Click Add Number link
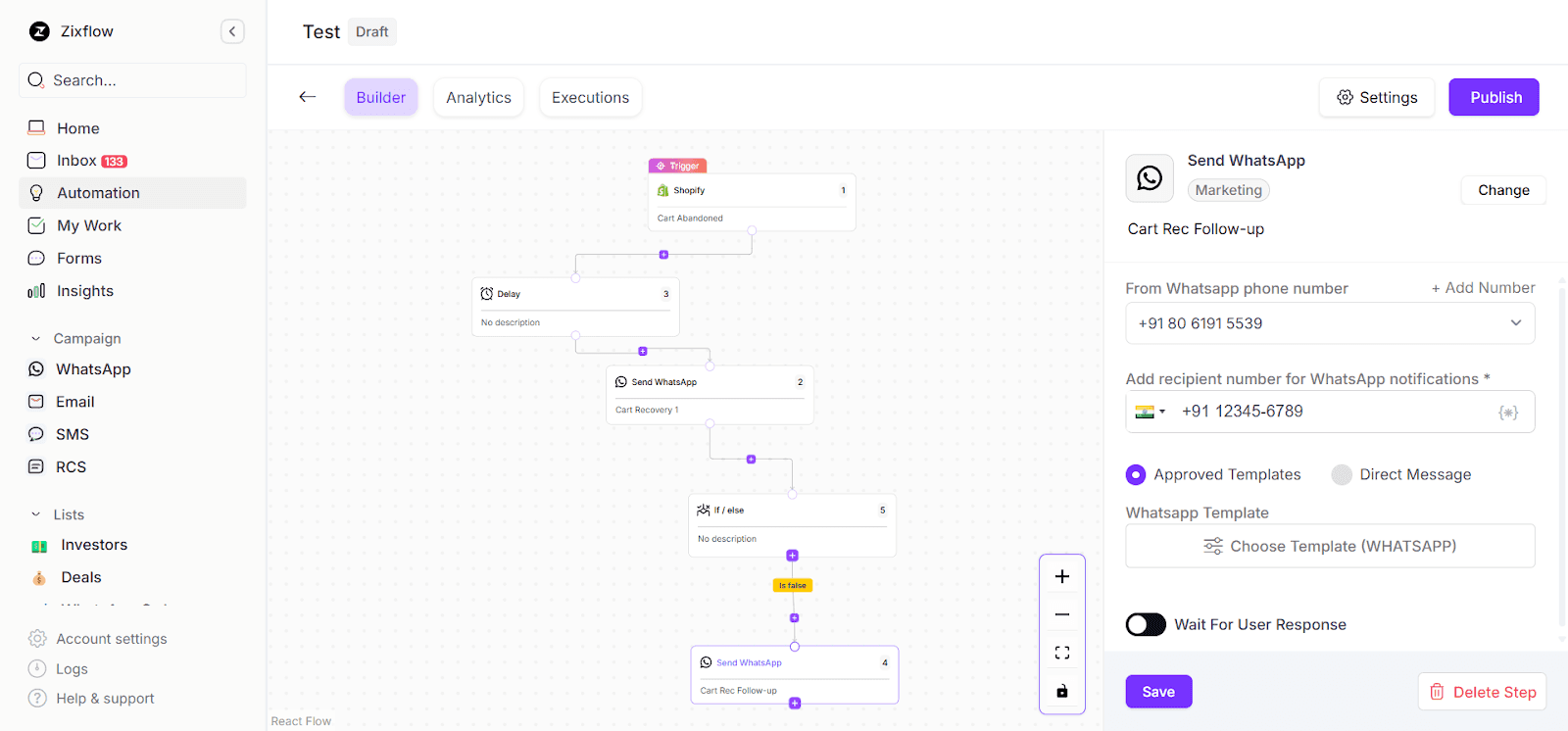 point(1483,288)
